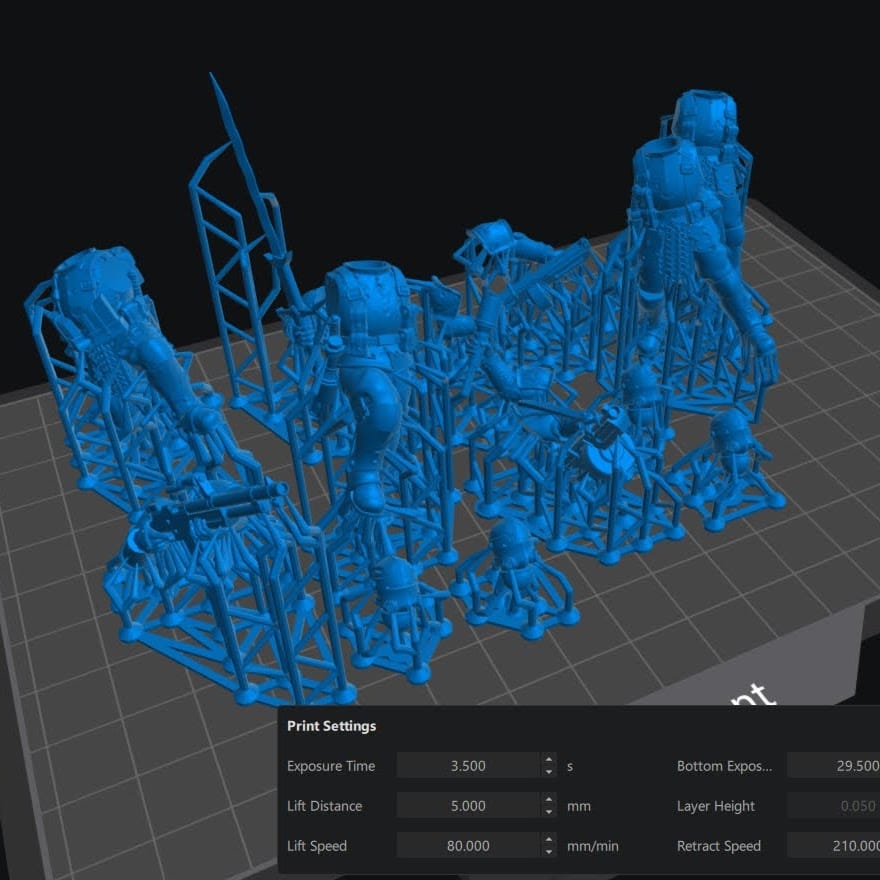This screenshot has width=880, height=880.
Task: Decrease Lift Distance with the down arrow
Action: tap(549, 812)
